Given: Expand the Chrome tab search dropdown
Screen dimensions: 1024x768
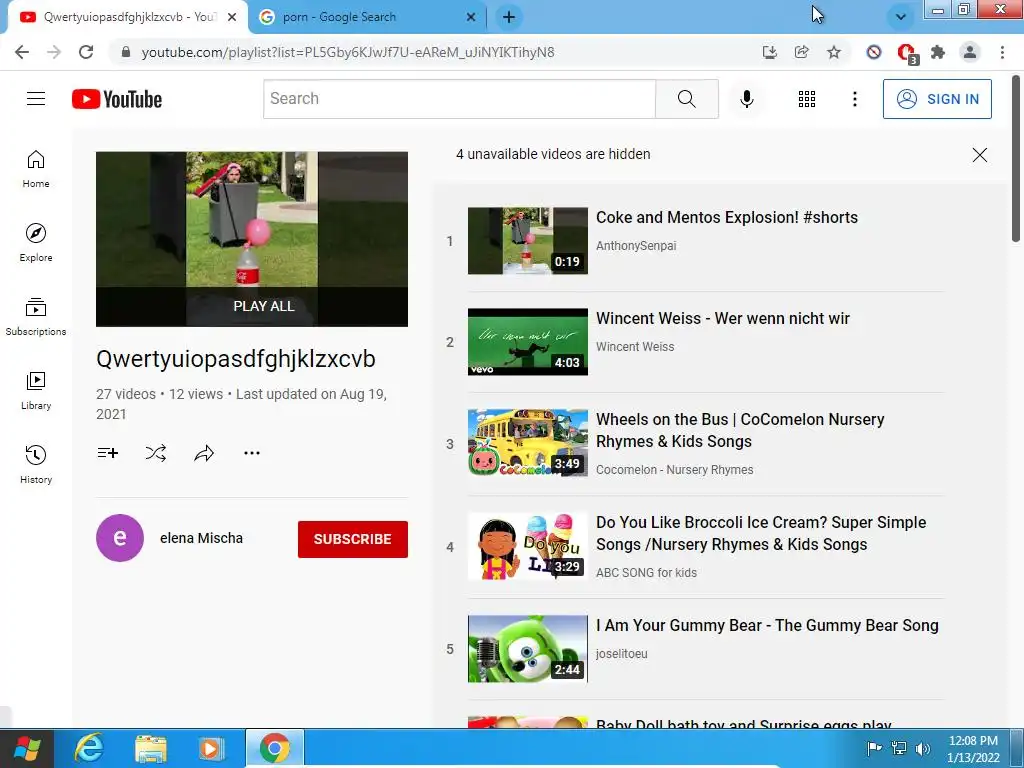Looking at the screenshot, I should pyautogui.click(x=901, y=17).
